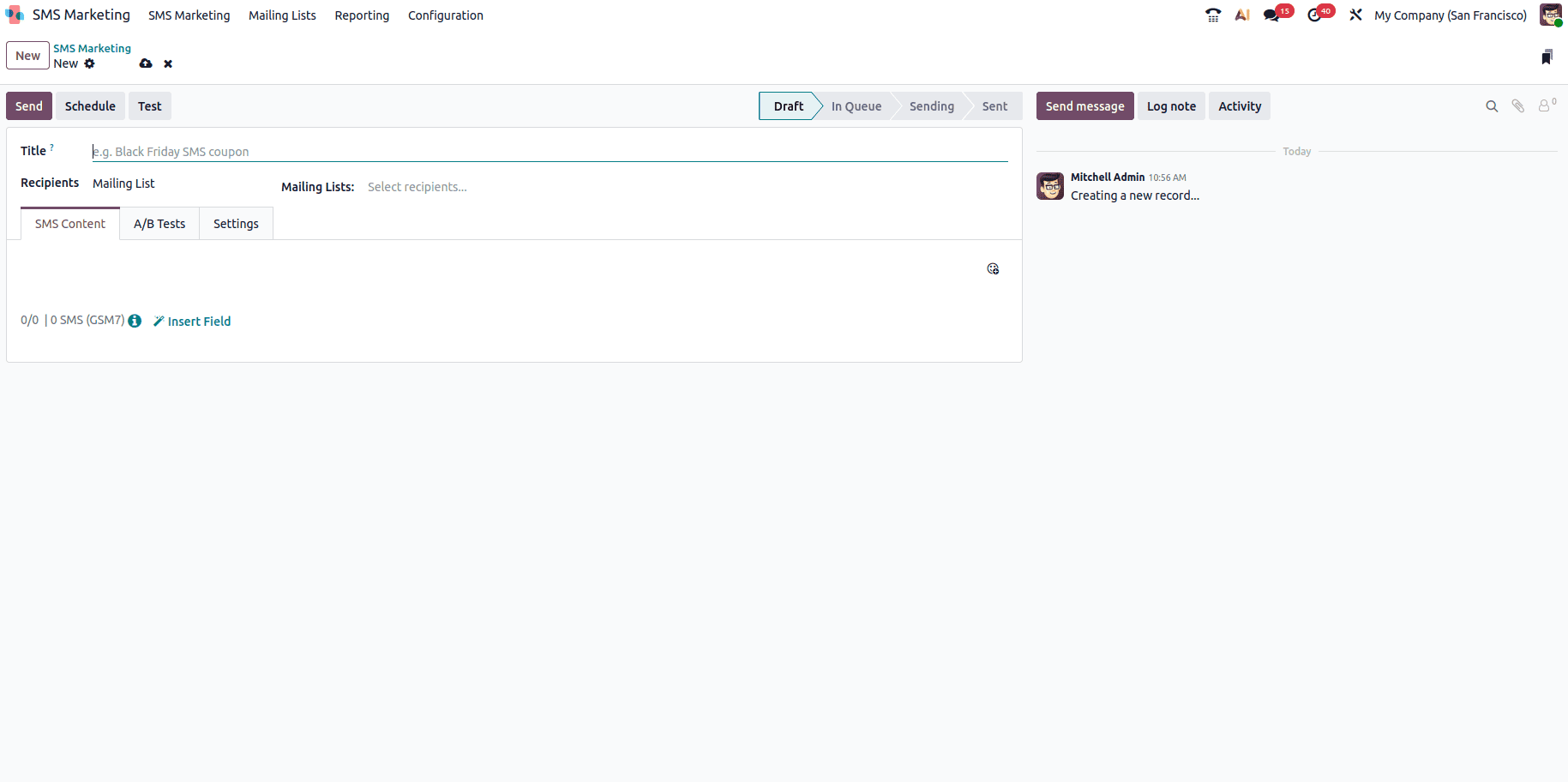Click the '0 SMS (GSM7)' counter text
This screenshot has width=1568, height=782.
87,320
